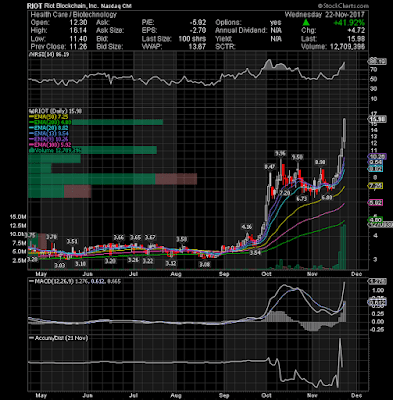Screen dimensions: 393x400
Task: Click the Sep label under price chart
Action: pos(224,274)
